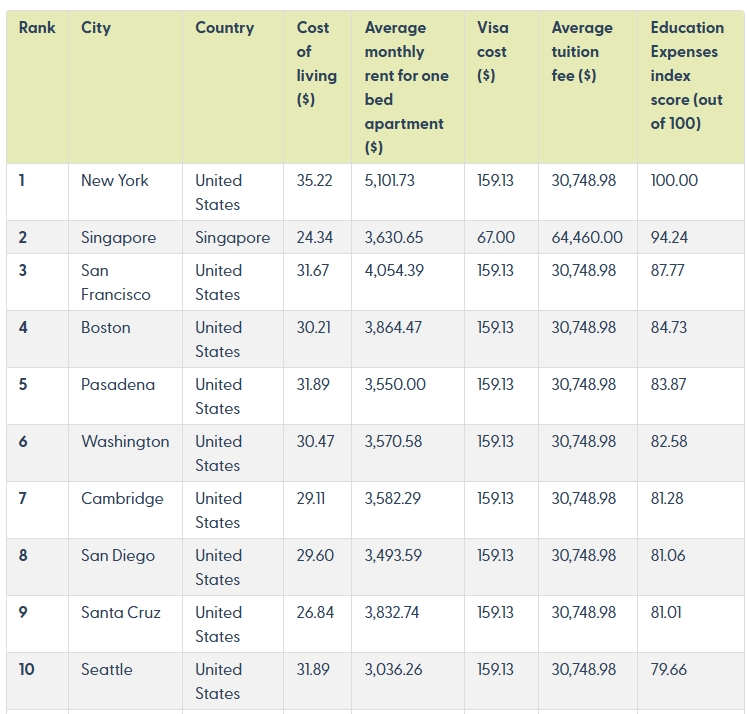Select the Cambridge city cell

coord(122,499)
